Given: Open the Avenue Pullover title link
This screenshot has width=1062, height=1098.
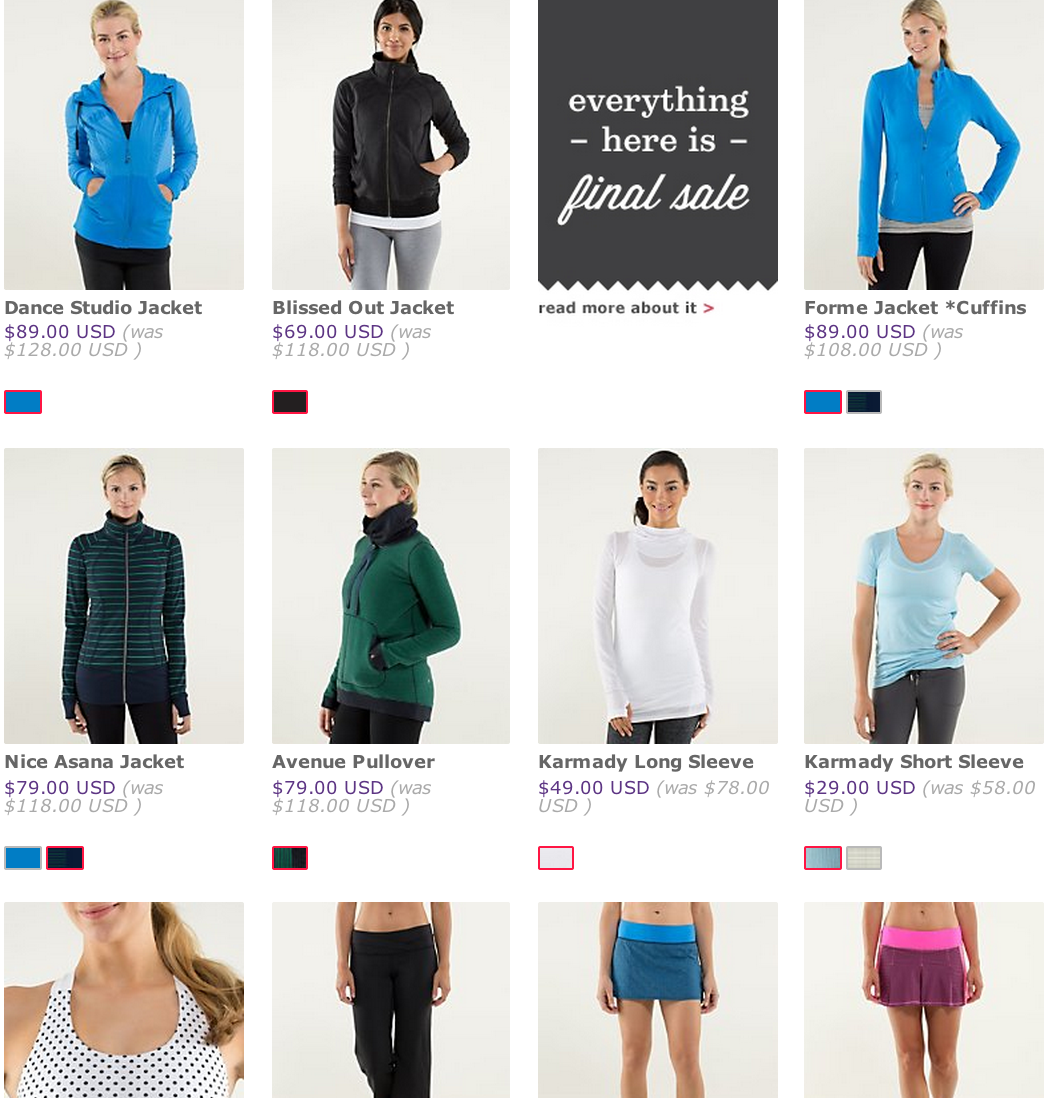Looking at the screenshot, I should (353, 761).
